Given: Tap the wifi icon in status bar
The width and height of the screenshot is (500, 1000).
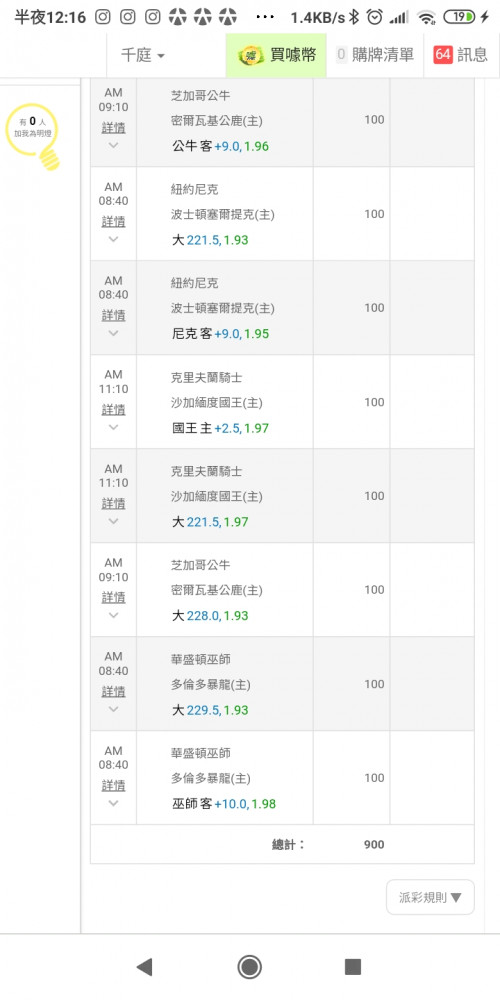Looking at the screenshot, I should (x=425, y=17).
